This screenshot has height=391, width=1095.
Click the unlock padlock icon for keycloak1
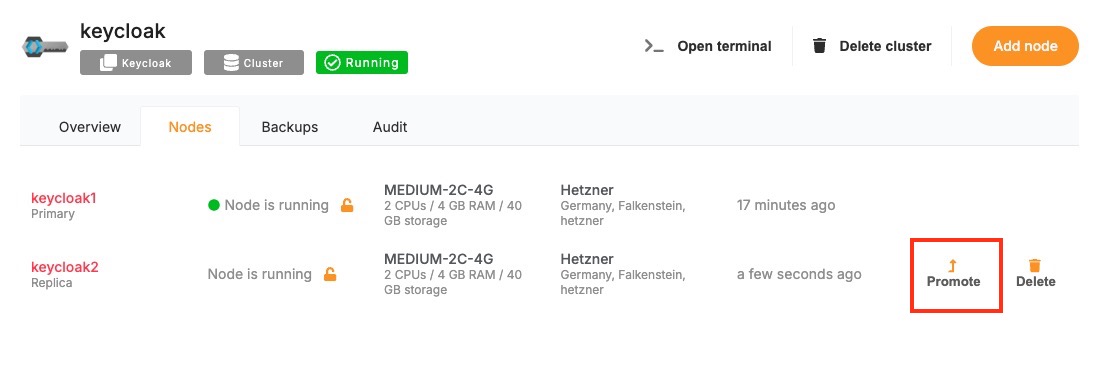(346, 205)
